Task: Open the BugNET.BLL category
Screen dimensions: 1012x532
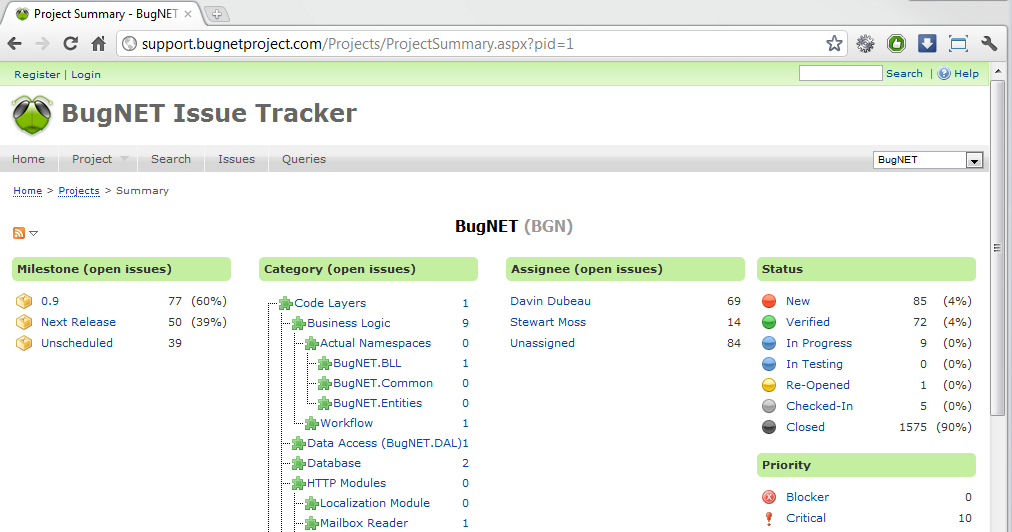Action: (x=367, y=363)
